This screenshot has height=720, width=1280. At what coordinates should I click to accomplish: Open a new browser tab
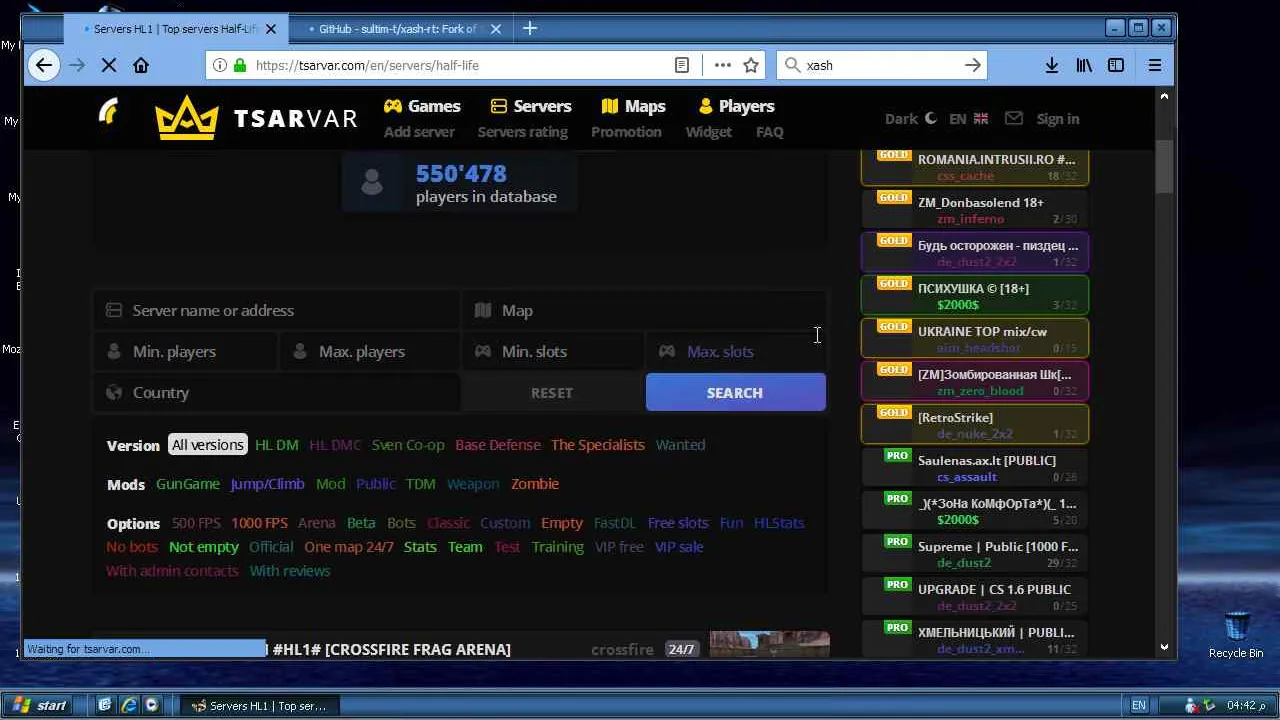530,29
